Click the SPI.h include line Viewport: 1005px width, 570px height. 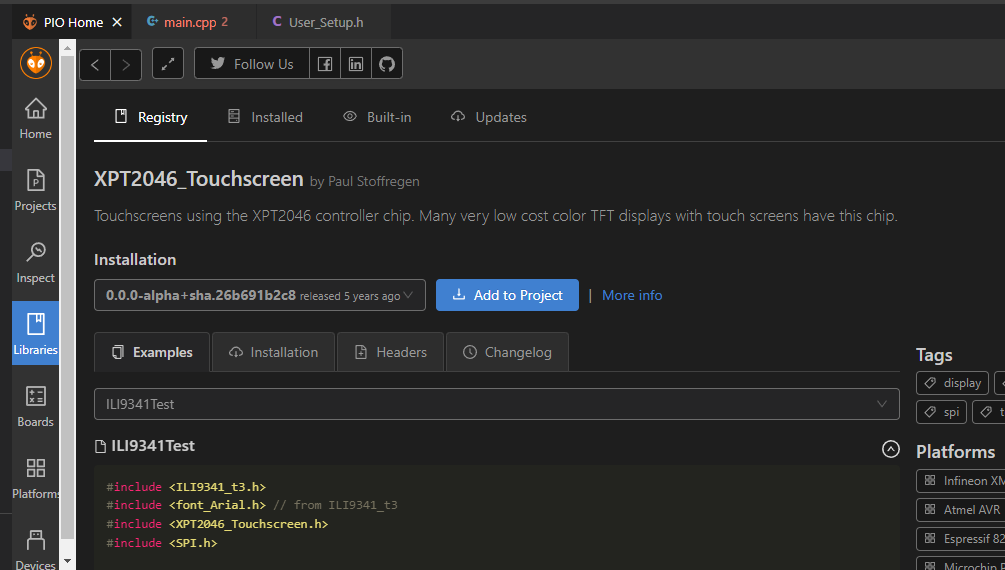pyautogui.click(x=162, y=542)
